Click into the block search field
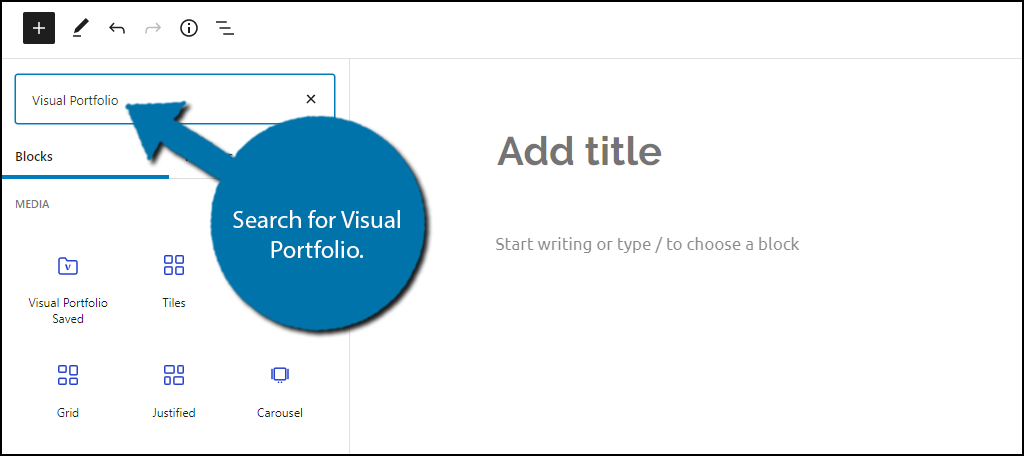This screenshot has width=1024, height=456. point(175,99)
